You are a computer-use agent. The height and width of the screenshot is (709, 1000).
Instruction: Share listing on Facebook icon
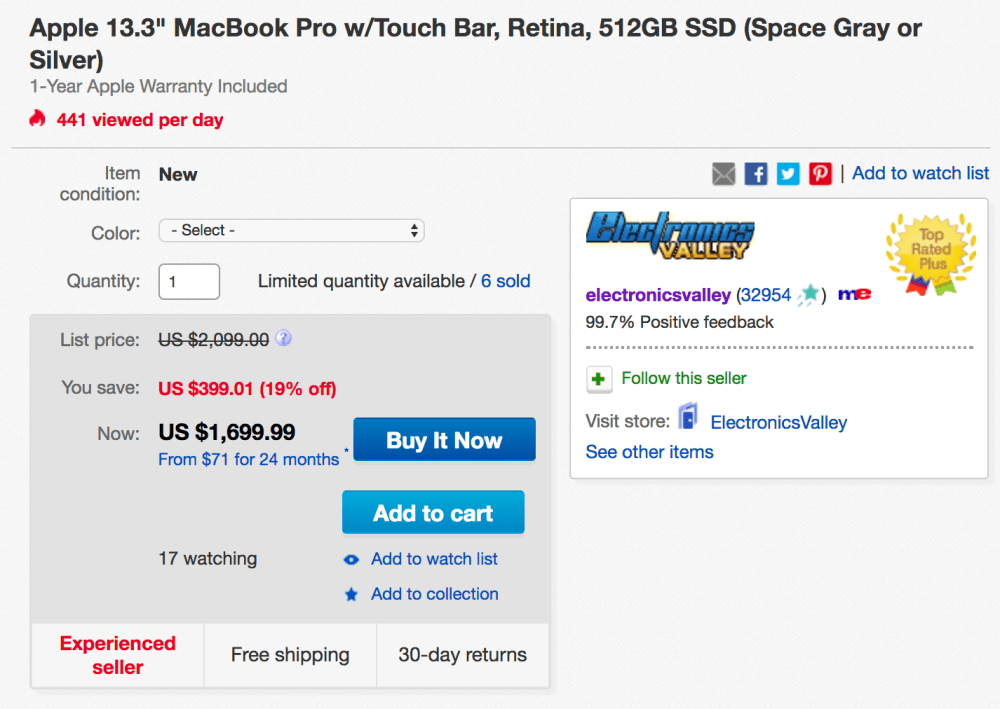coord(756,174)
